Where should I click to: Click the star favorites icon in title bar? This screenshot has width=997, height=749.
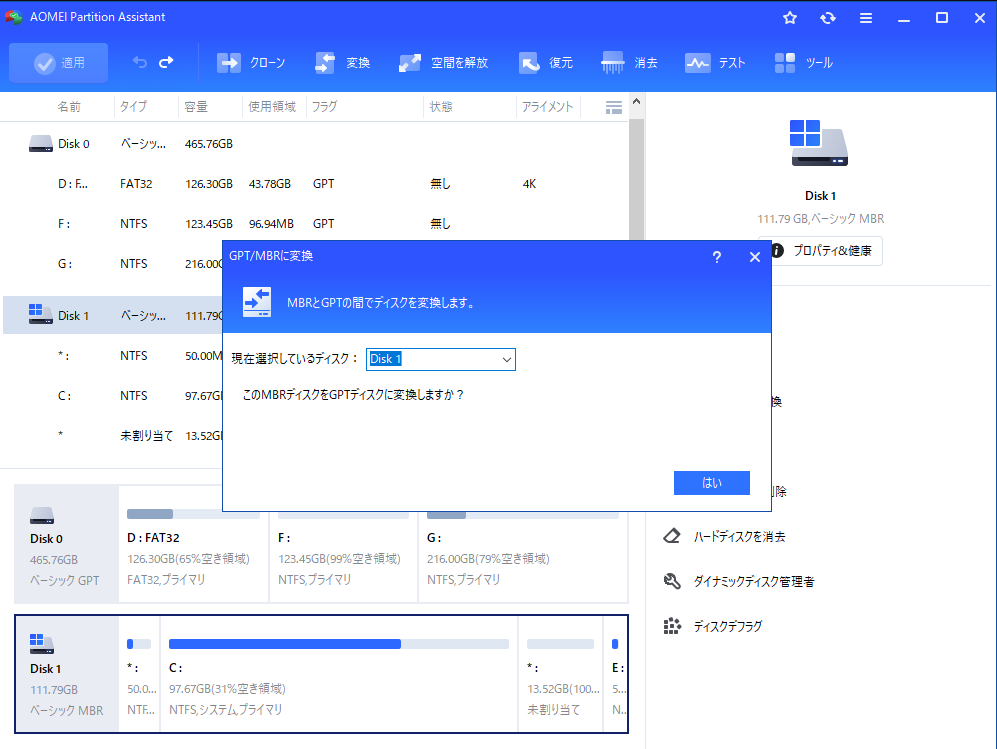pyautogui.click(x=790, y=18)
